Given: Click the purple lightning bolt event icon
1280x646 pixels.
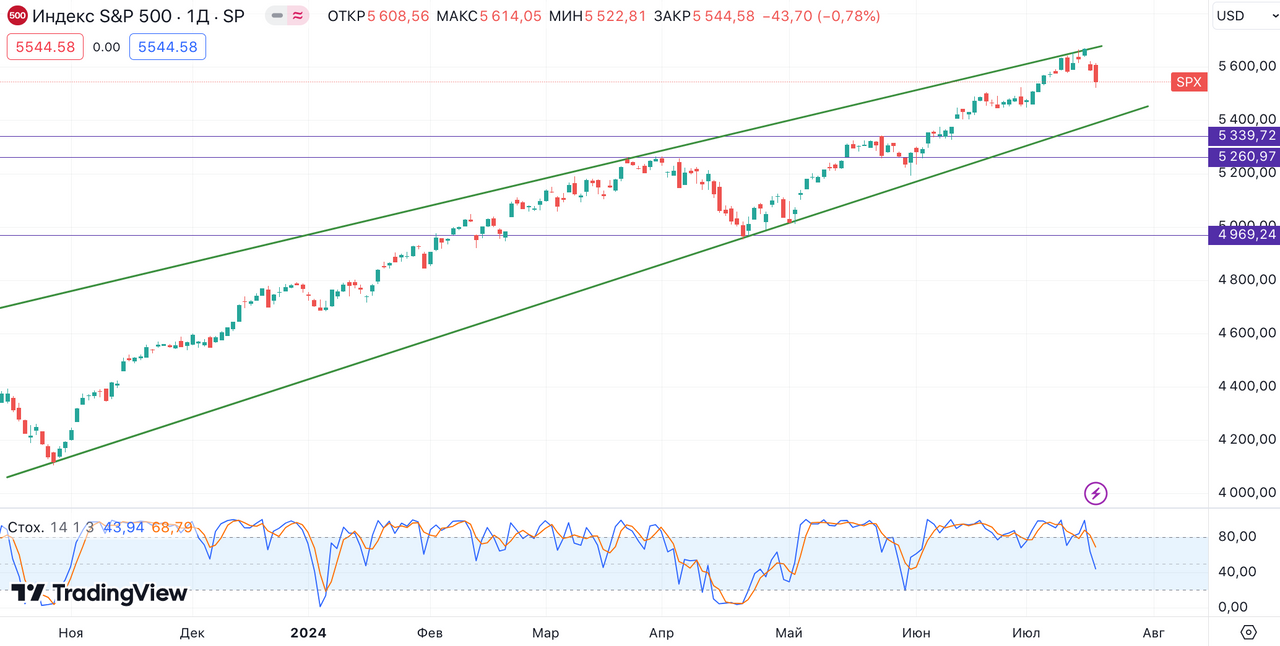Looking at the screenshot, I should [1096, 493].
